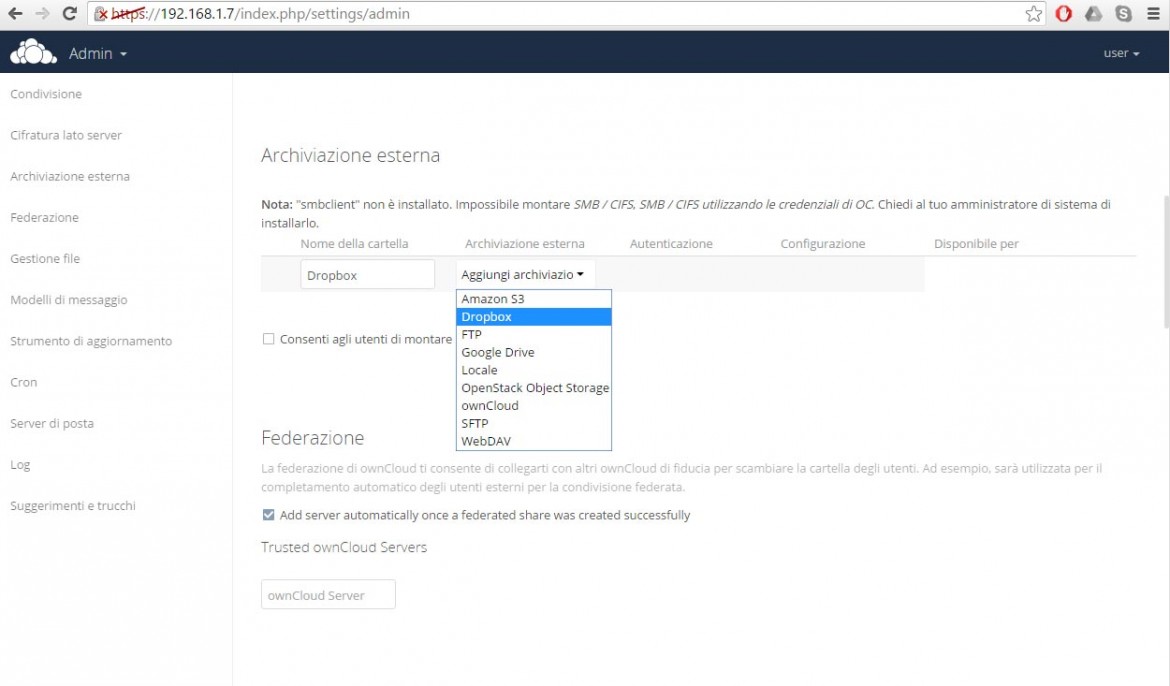The image size is (1170, 686).
Task: Open Suggerimenti e trucchi section
Action: point(73,505)
